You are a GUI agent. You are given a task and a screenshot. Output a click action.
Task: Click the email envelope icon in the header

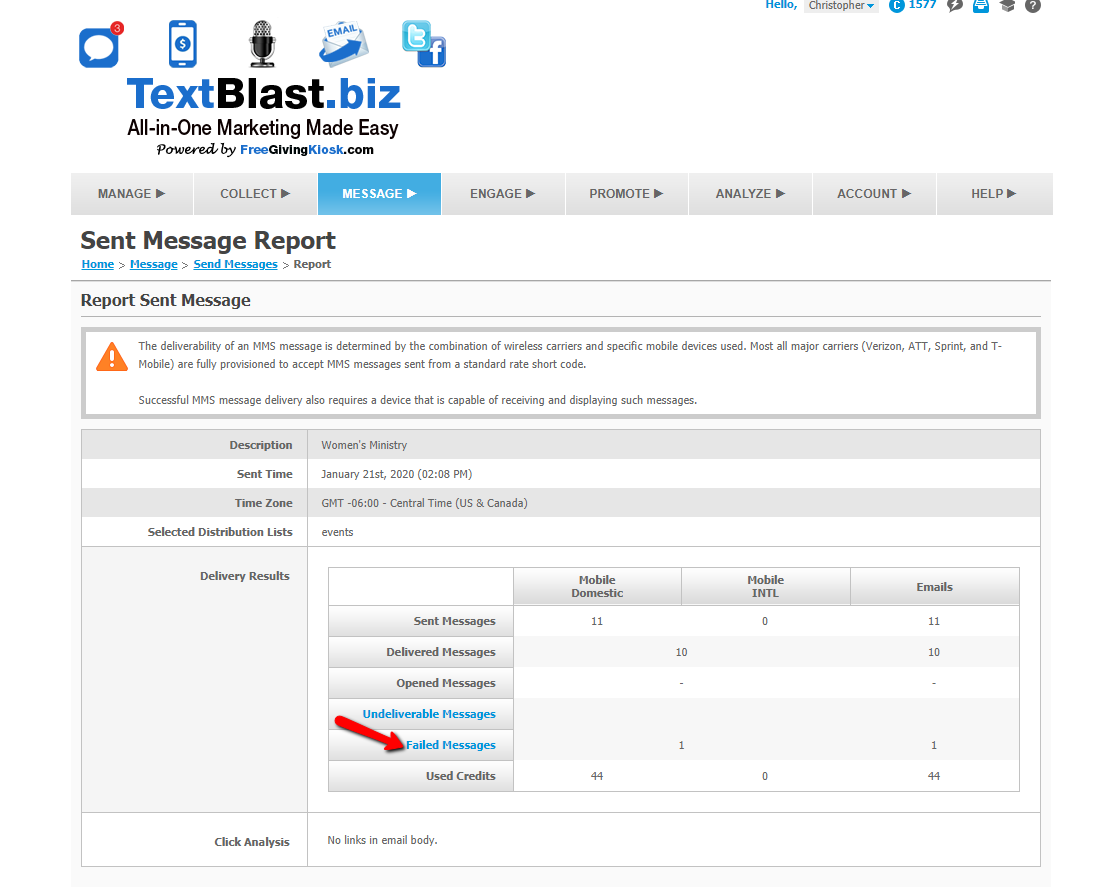point(344,45)
